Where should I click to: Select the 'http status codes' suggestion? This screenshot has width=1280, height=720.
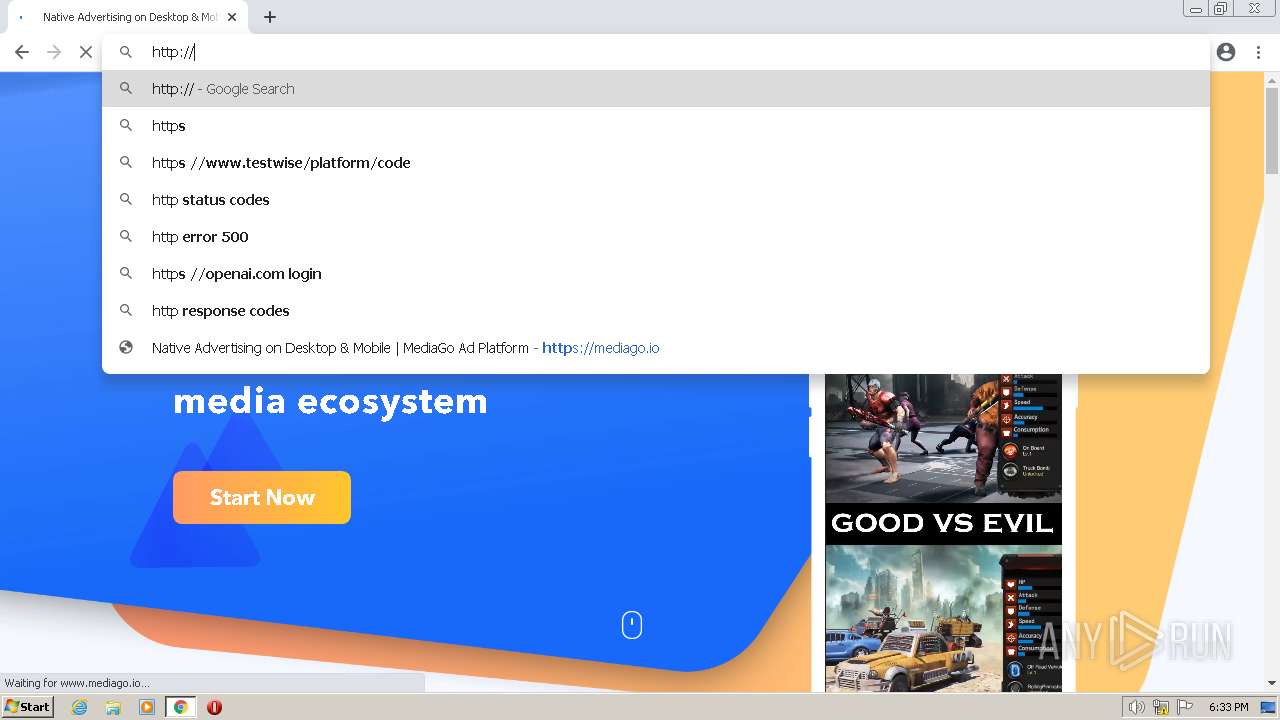656,200
